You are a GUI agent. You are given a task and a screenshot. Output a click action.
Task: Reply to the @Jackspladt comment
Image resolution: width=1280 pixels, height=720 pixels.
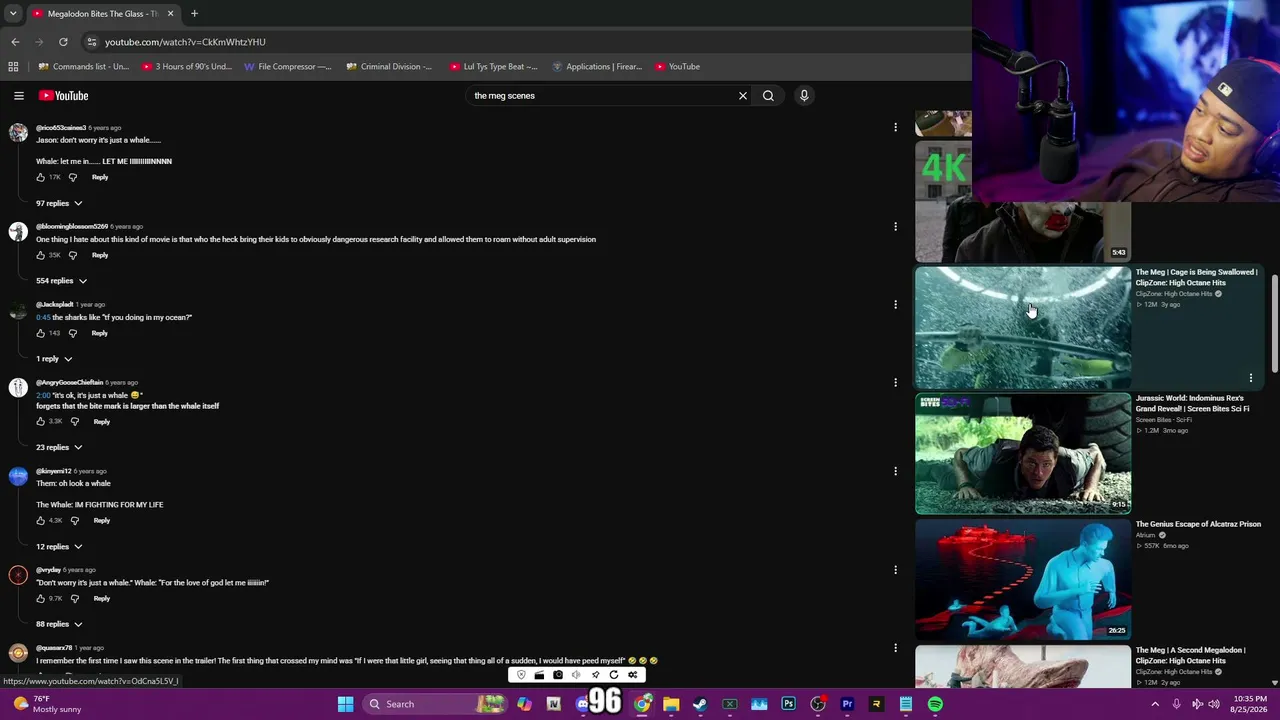pos(100,333)
